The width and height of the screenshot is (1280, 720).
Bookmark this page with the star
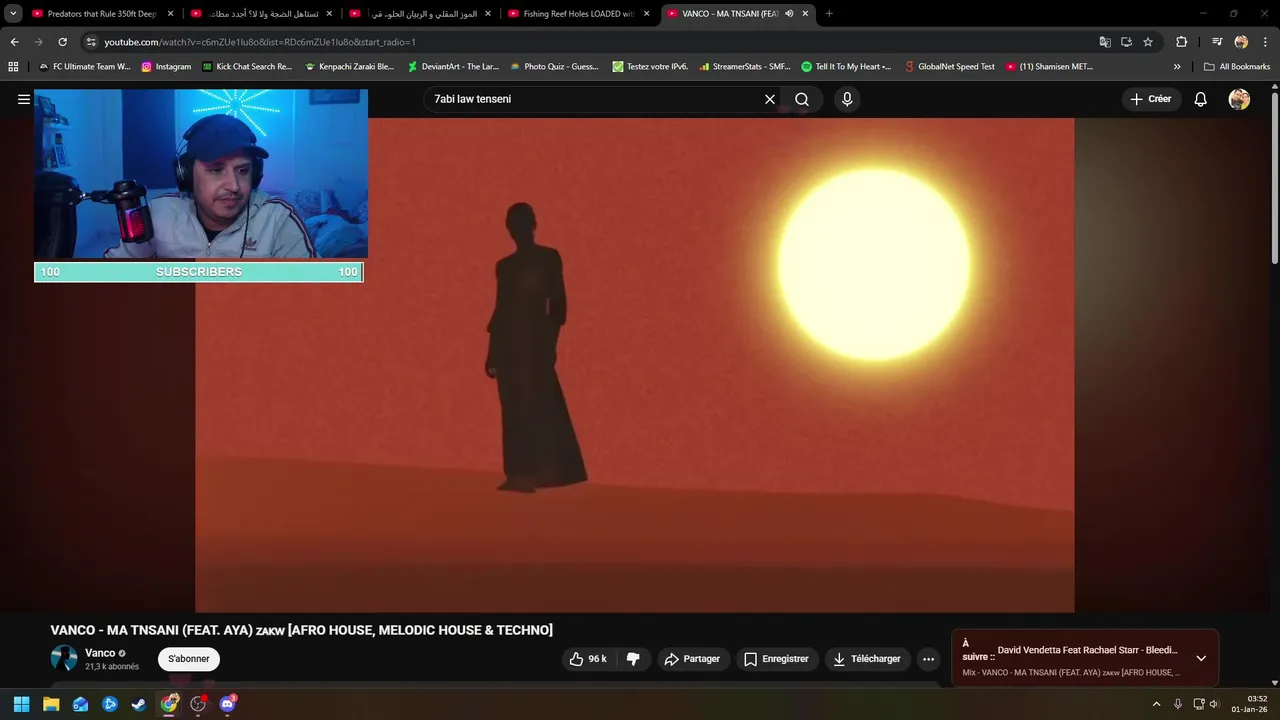1148,42
